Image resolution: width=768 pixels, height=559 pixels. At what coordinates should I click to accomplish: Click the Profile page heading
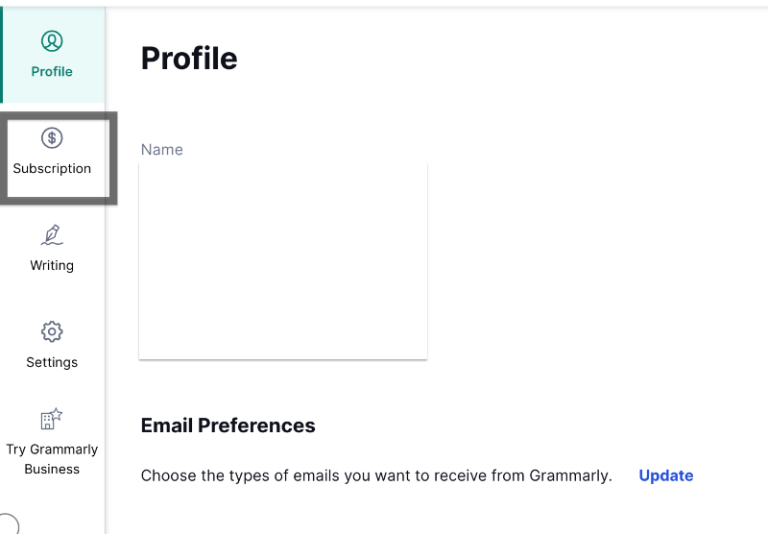click(x=189, y=59)
